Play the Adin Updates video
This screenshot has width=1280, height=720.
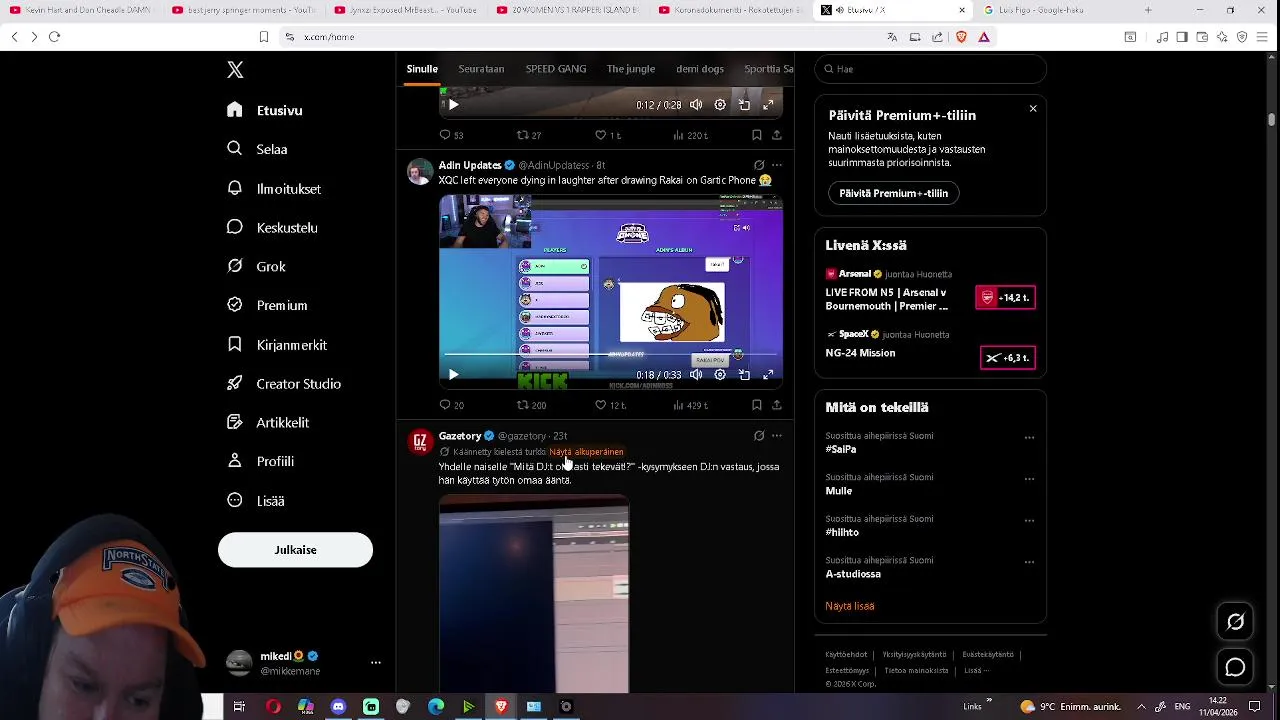(453, 375)
